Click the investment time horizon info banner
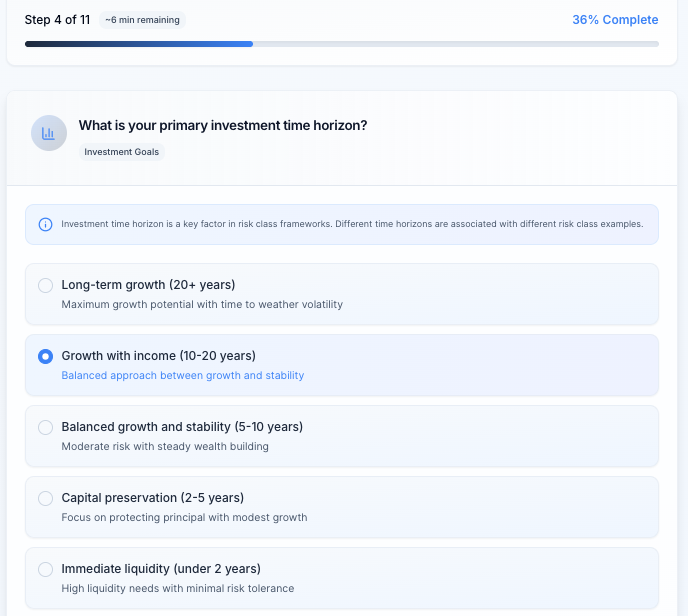This screenshot has width=688, height=616. [x=342, y=224]
